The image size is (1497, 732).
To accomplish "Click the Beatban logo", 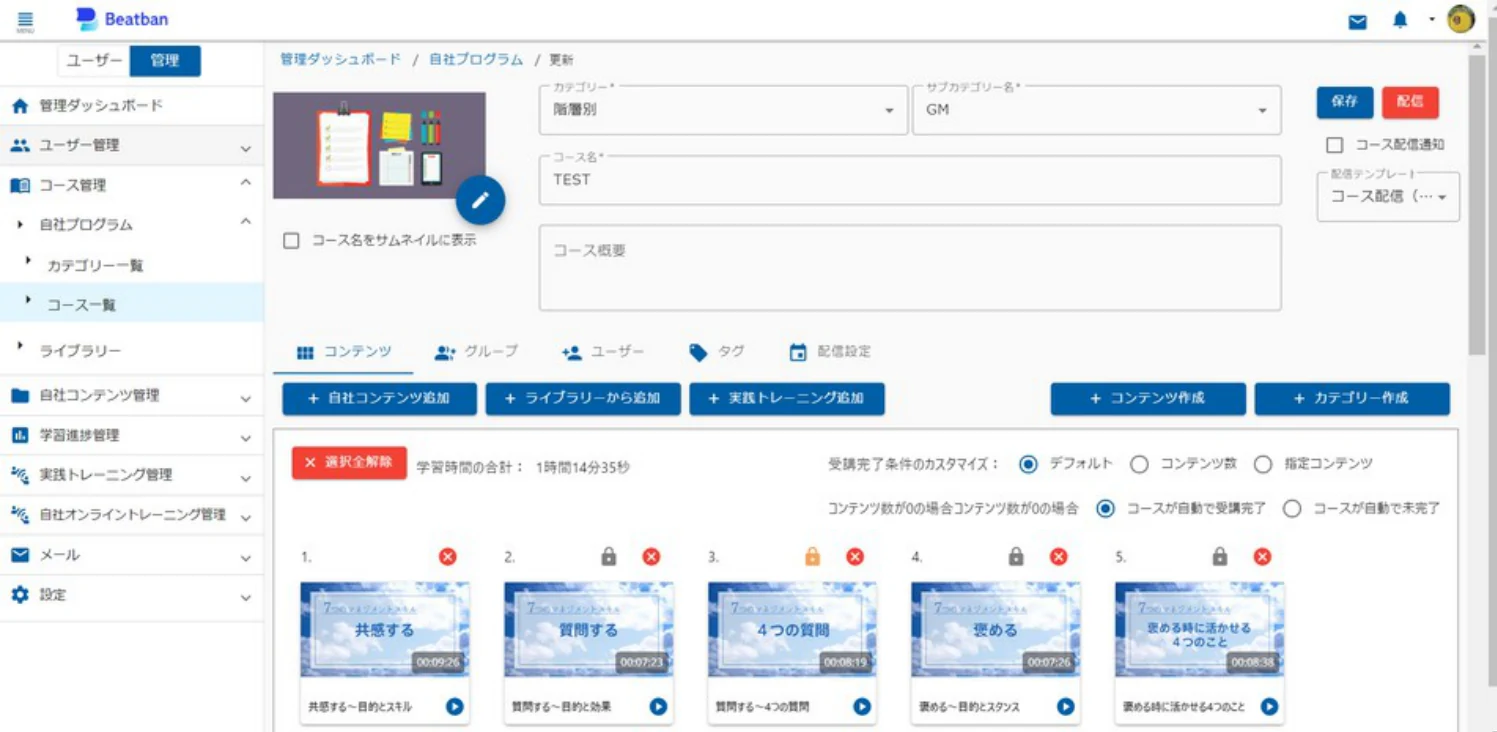I will 122,19.
